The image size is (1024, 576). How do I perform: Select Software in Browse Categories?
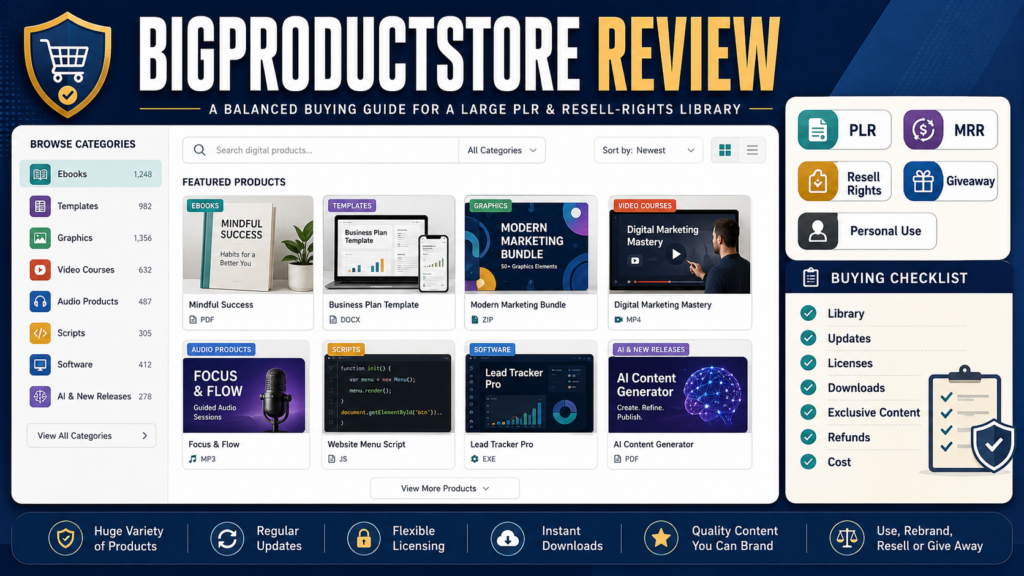(91, 365)
